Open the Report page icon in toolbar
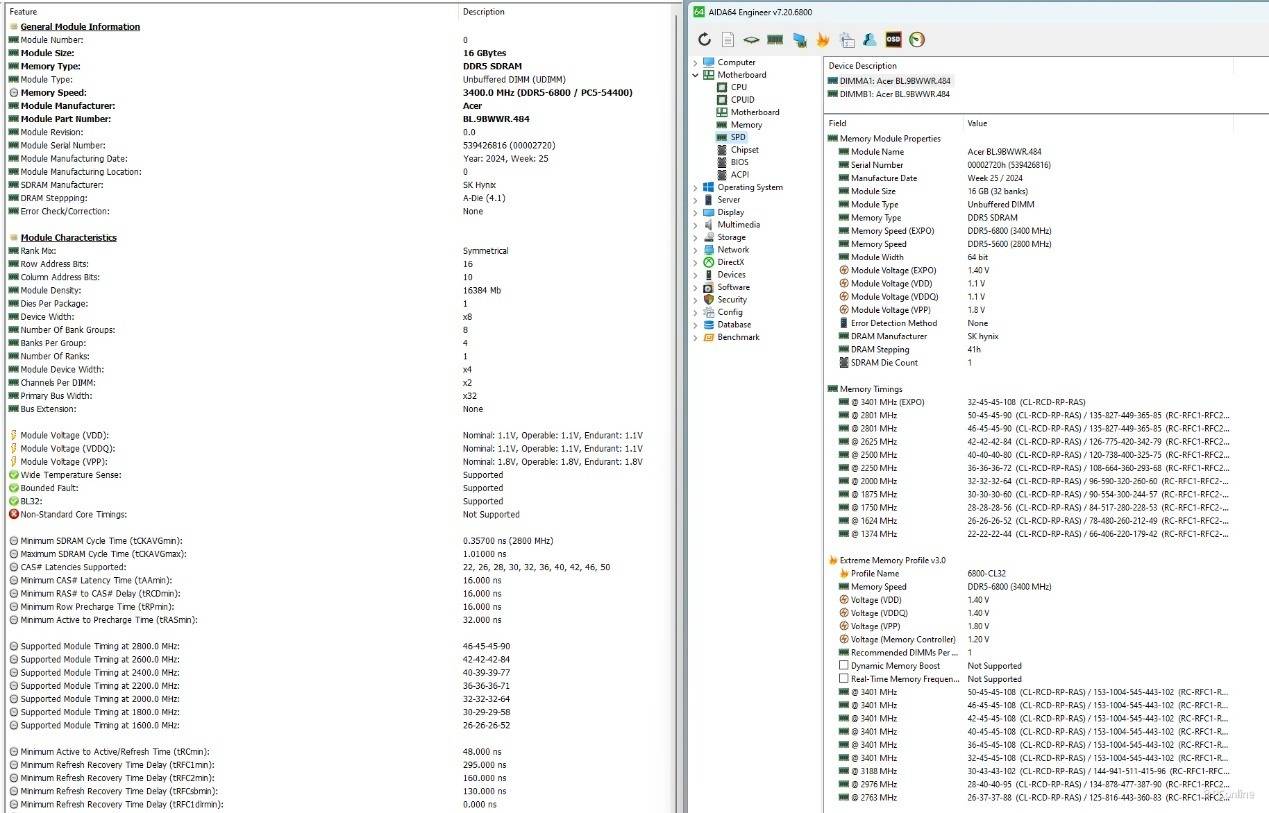This screenshot has height=813, width=1269. tap(728, 40)
